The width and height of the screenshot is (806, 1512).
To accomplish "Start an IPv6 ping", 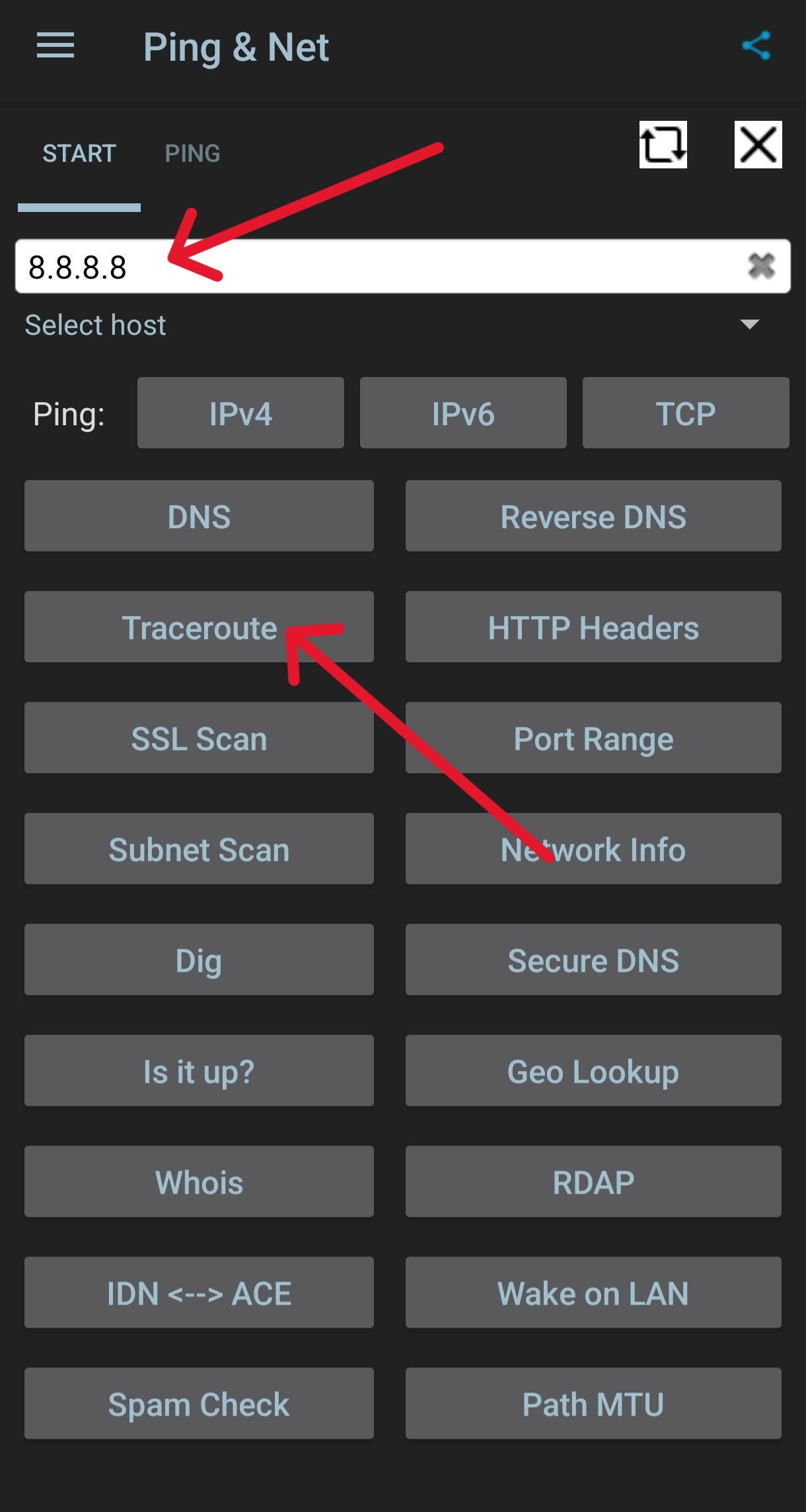I will coord(463,413).
